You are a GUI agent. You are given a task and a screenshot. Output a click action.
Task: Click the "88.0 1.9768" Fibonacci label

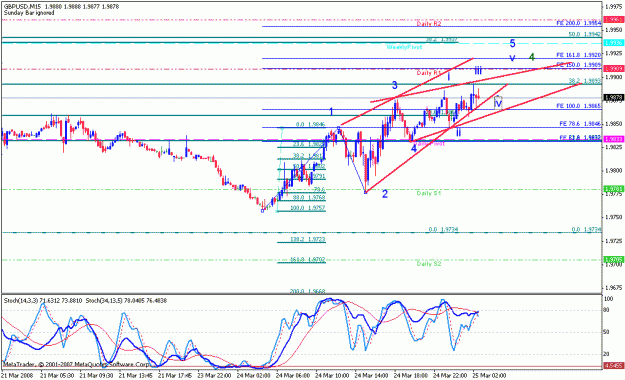(309, 197)
